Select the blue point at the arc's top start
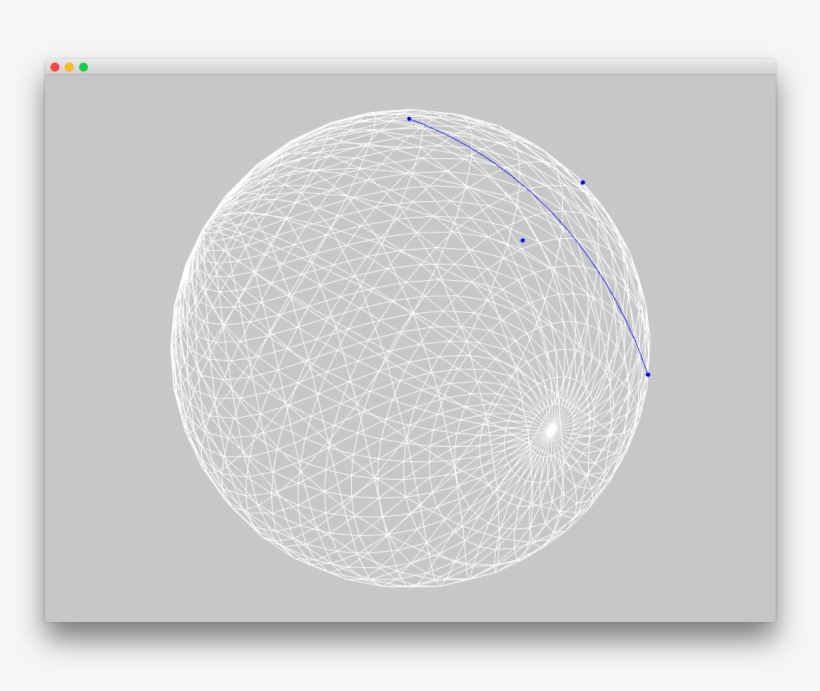Screen dimensions: 820x691 tap(409, 118)
